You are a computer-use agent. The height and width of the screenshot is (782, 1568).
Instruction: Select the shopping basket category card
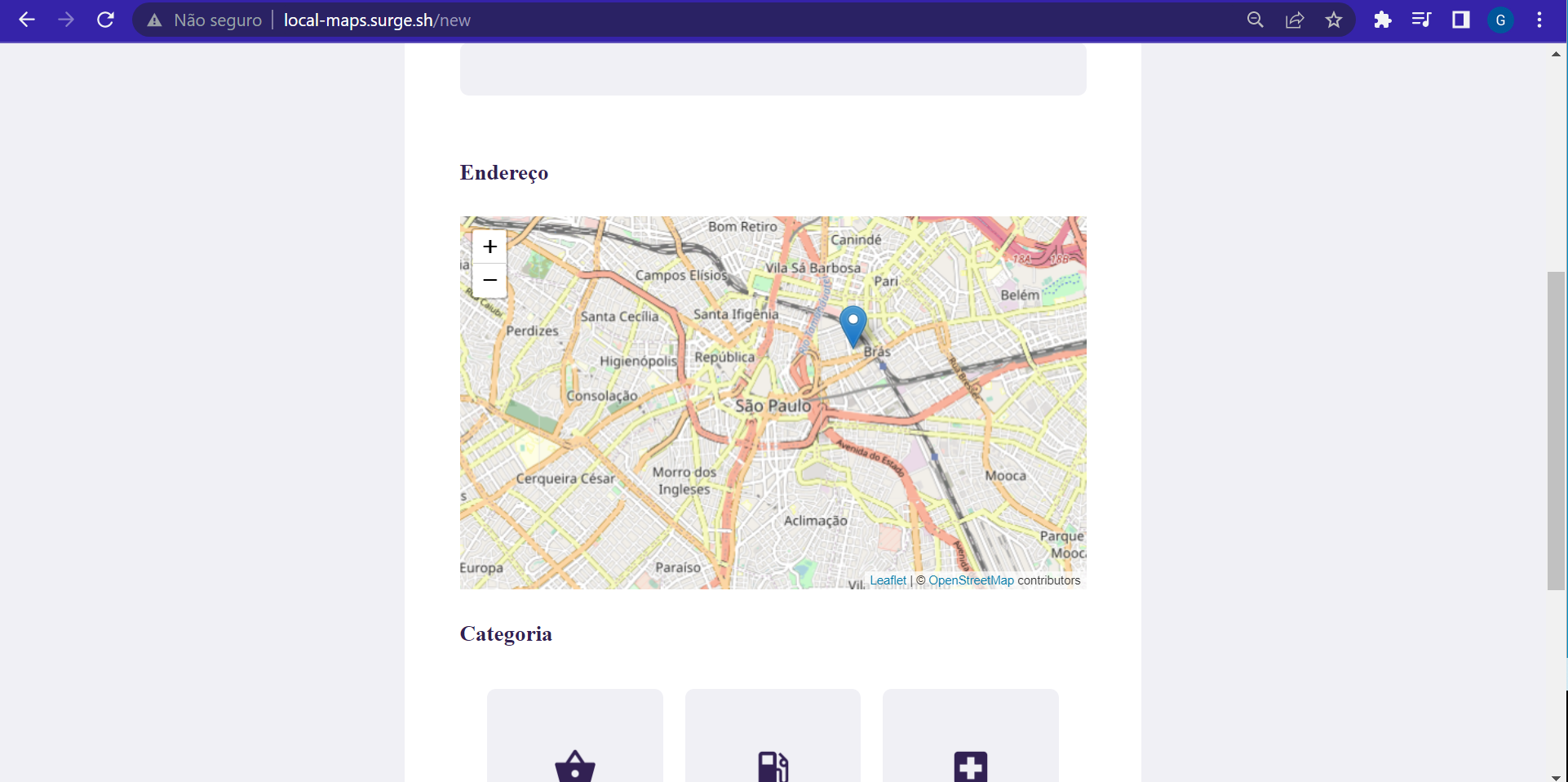coord(575,735)
